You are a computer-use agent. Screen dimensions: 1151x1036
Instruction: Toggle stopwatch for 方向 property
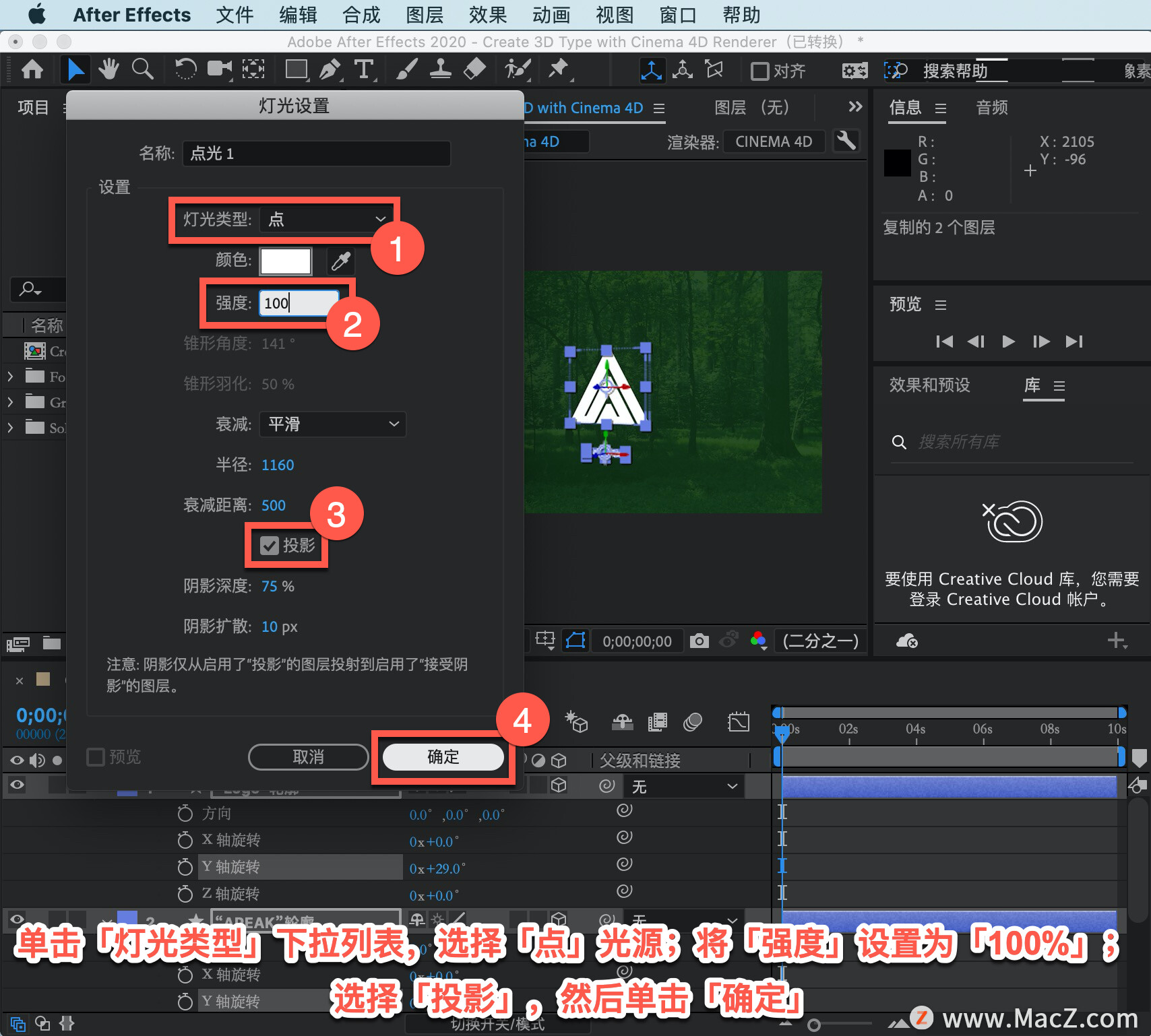185,814
